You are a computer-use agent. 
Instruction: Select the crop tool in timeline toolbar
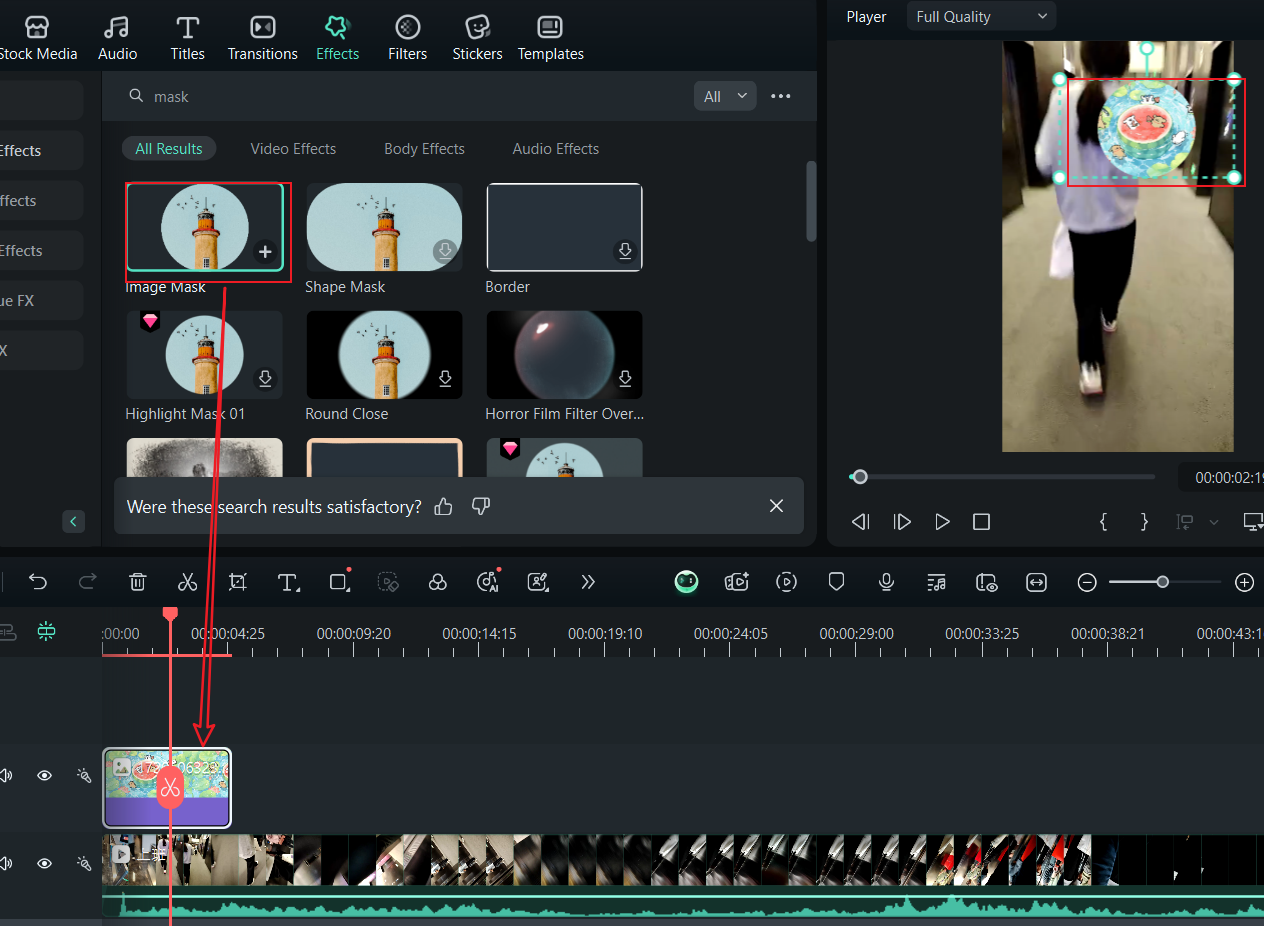(x=237, y=582)
